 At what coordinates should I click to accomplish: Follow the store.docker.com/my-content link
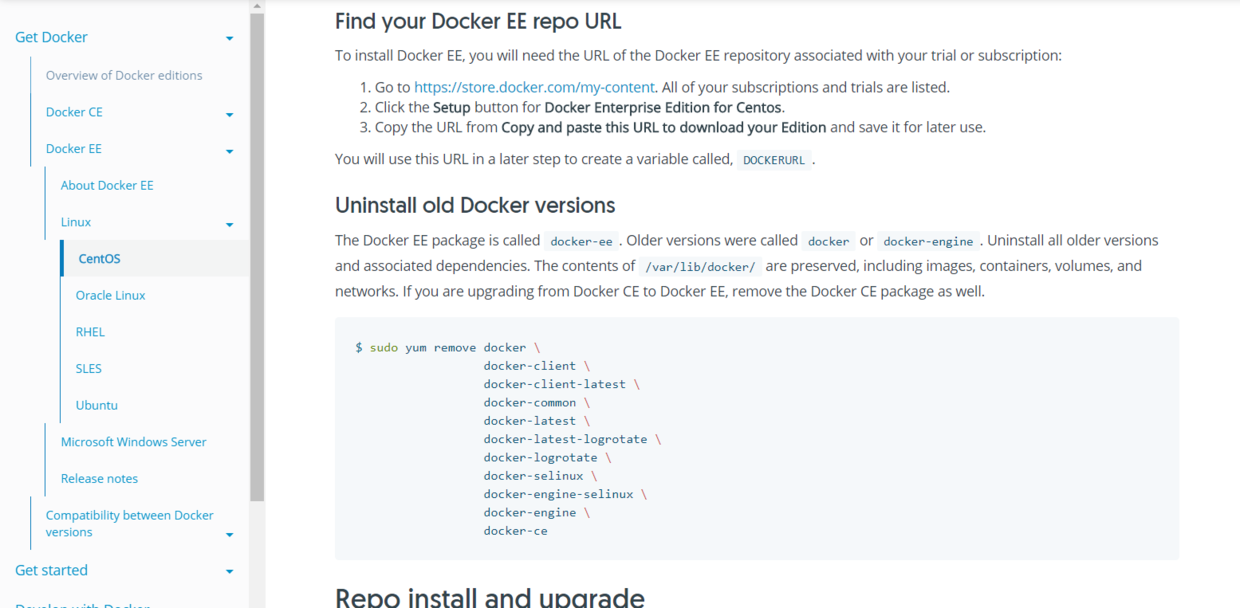(534, 87)
